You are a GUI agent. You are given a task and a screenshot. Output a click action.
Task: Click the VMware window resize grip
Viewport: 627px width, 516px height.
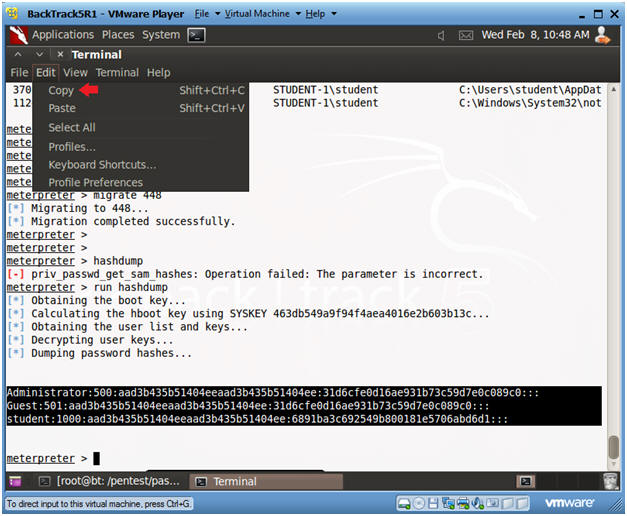pos(617,506)
